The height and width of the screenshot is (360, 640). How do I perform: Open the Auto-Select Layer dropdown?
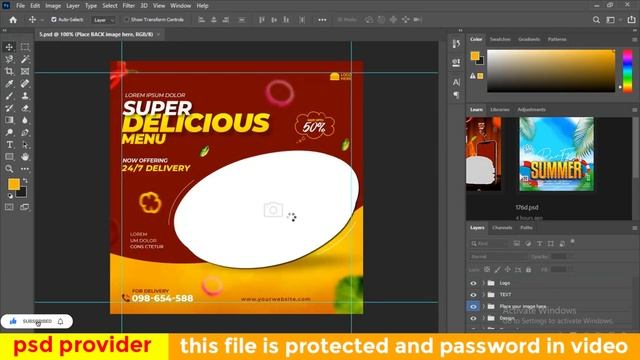point(104,20)
